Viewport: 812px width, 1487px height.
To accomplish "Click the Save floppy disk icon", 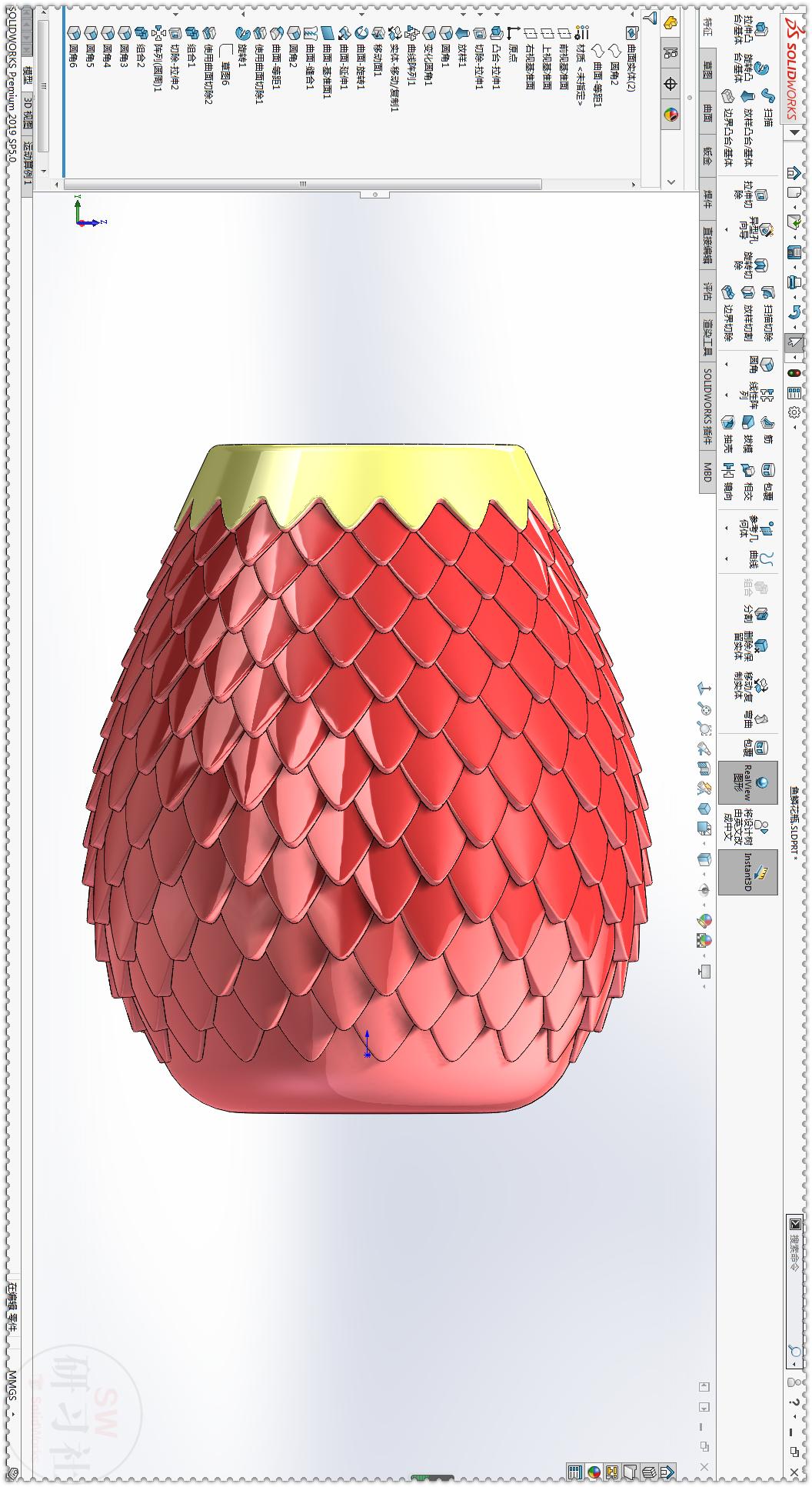I will pyautogui.click(x=794, y=252).
